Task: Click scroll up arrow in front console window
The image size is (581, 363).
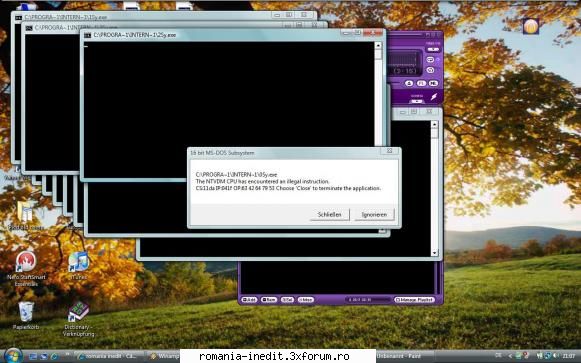Action: (x=378, y=46)
